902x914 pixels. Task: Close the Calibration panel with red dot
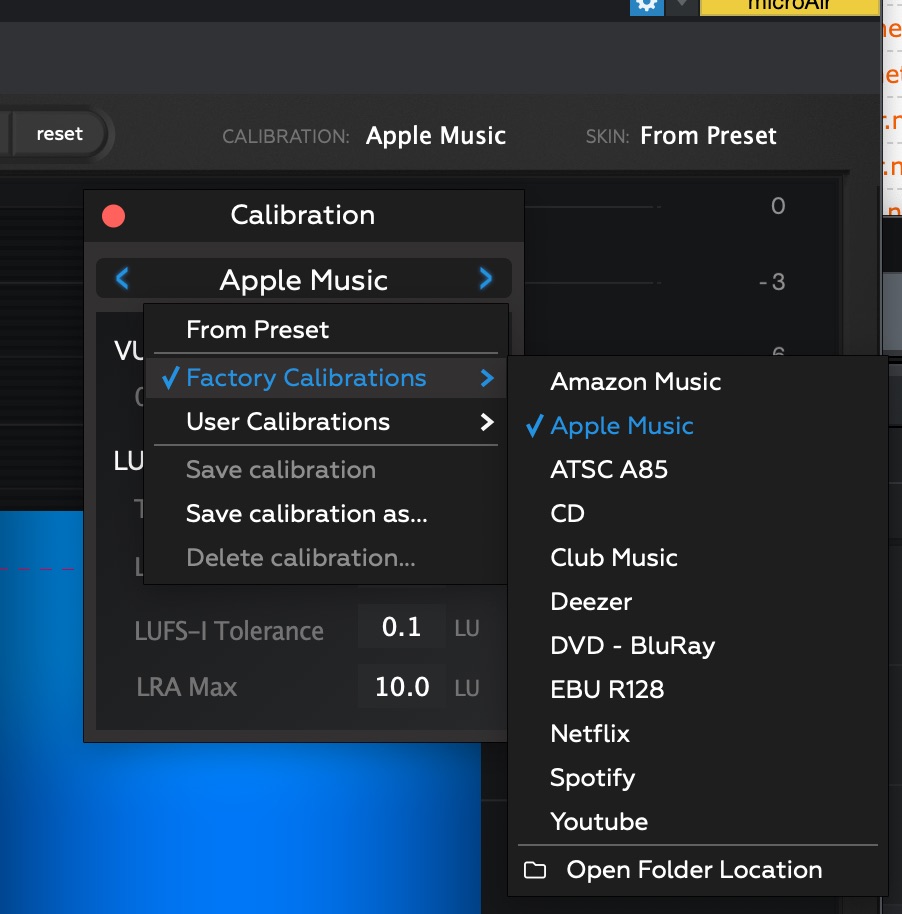(114, 215)
